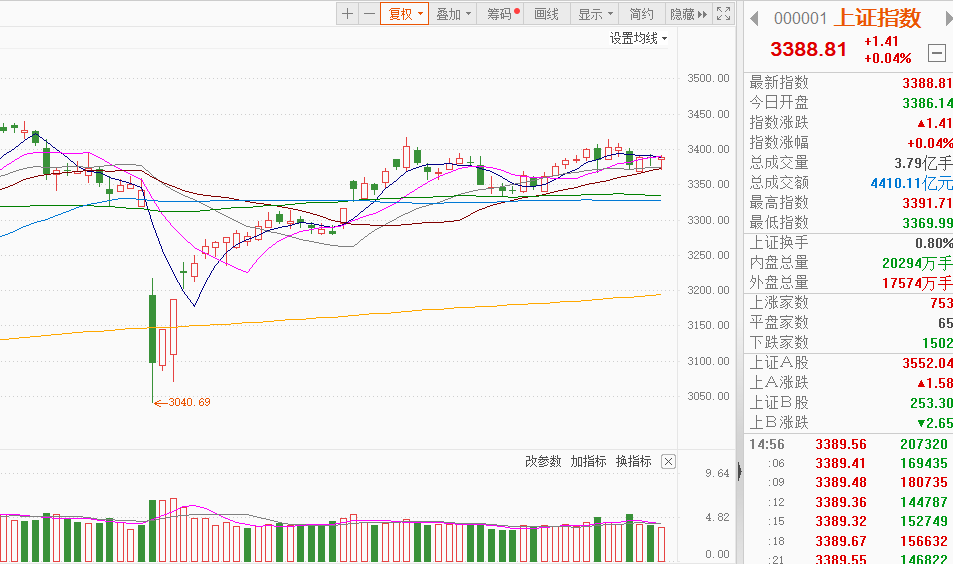Click 改参数 to change indicator parameters
953x564 pixels.
(x=544, y=462)
